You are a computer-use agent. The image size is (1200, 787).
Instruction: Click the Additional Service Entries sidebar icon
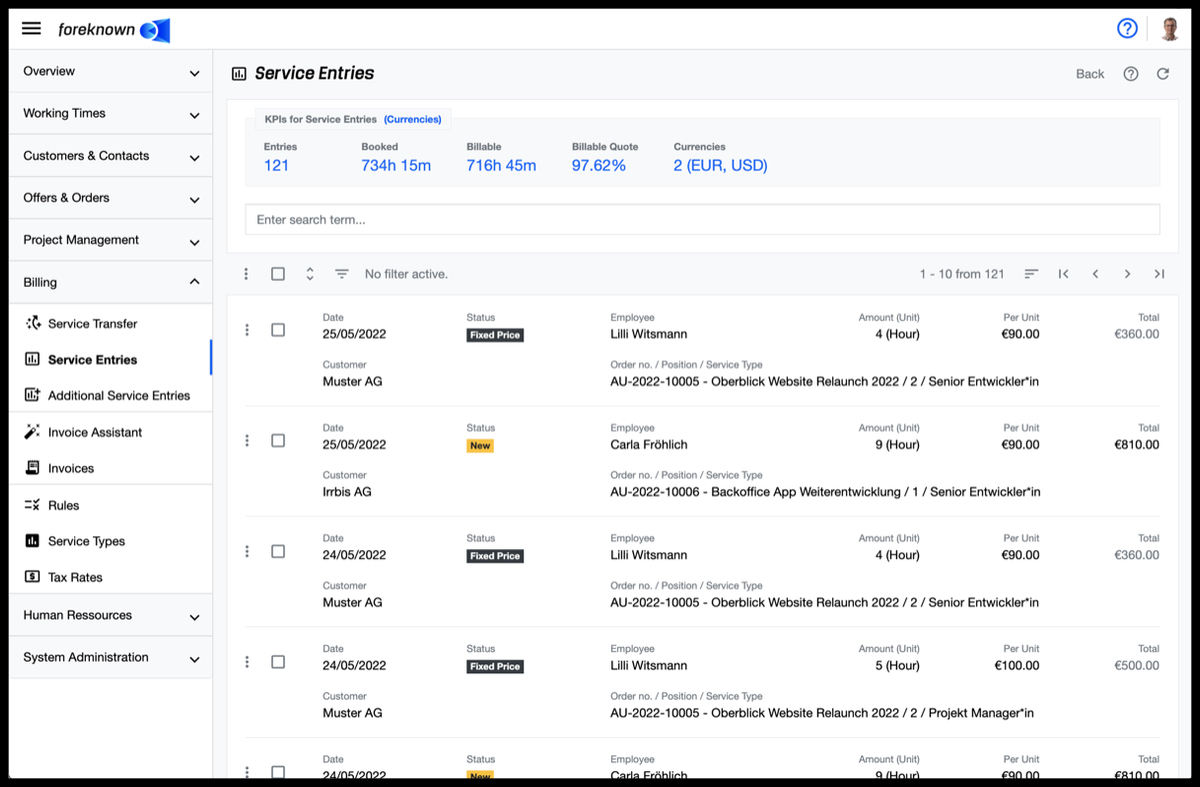pyautogui.click(x=32, y=395)
